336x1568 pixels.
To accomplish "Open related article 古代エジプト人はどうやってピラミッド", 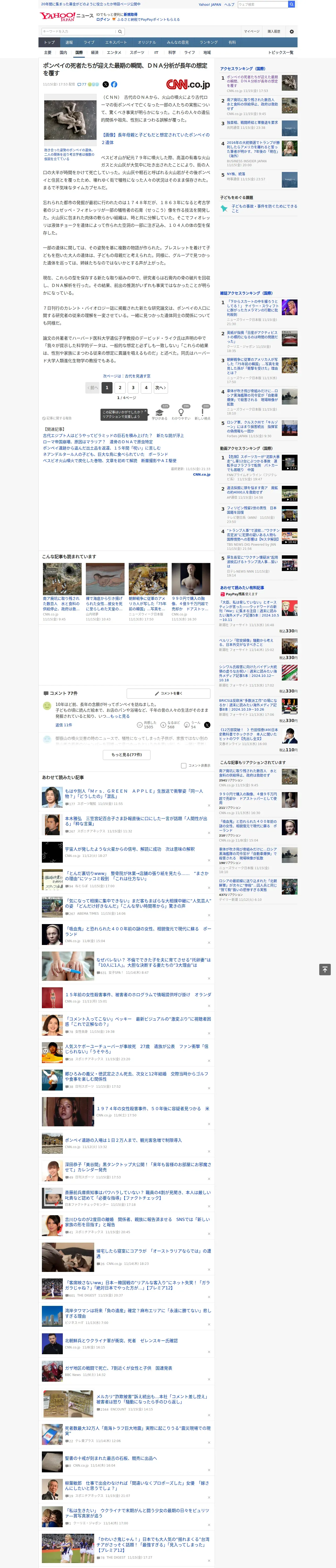I will [x=113, y=436].
